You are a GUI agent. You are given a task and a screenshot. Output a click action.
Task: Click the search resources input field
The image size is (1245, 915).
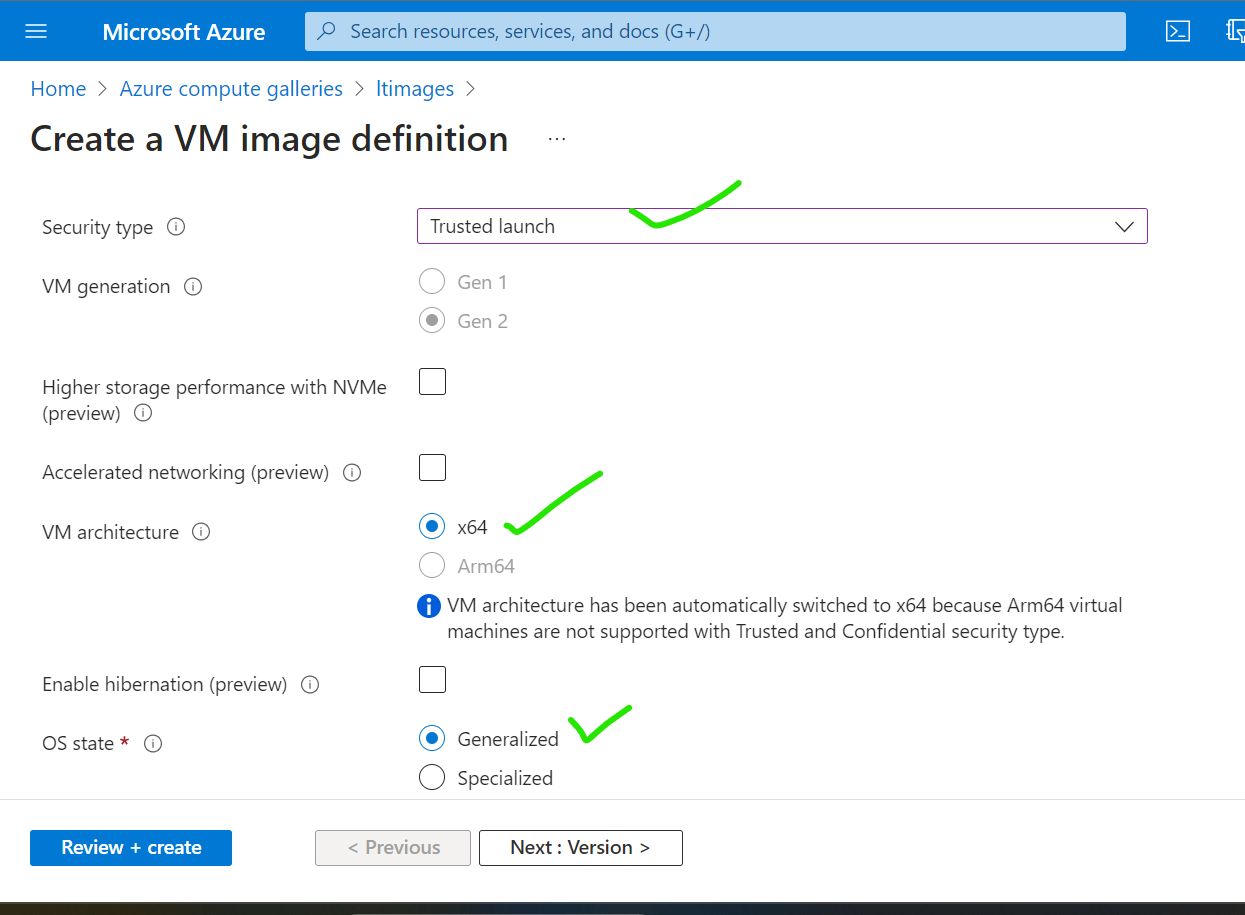pos(715,31)
